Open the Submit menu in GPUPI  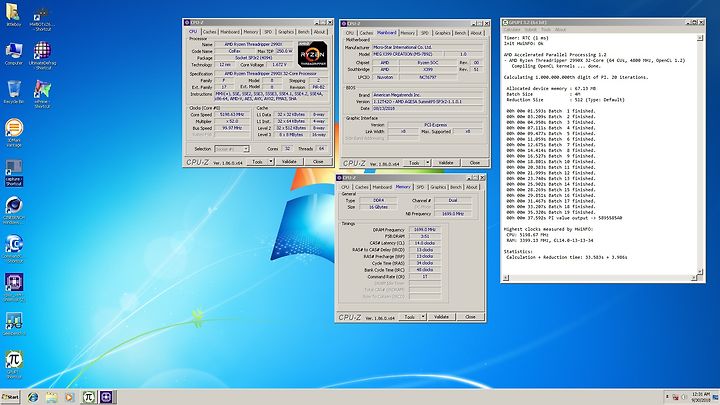531,29
